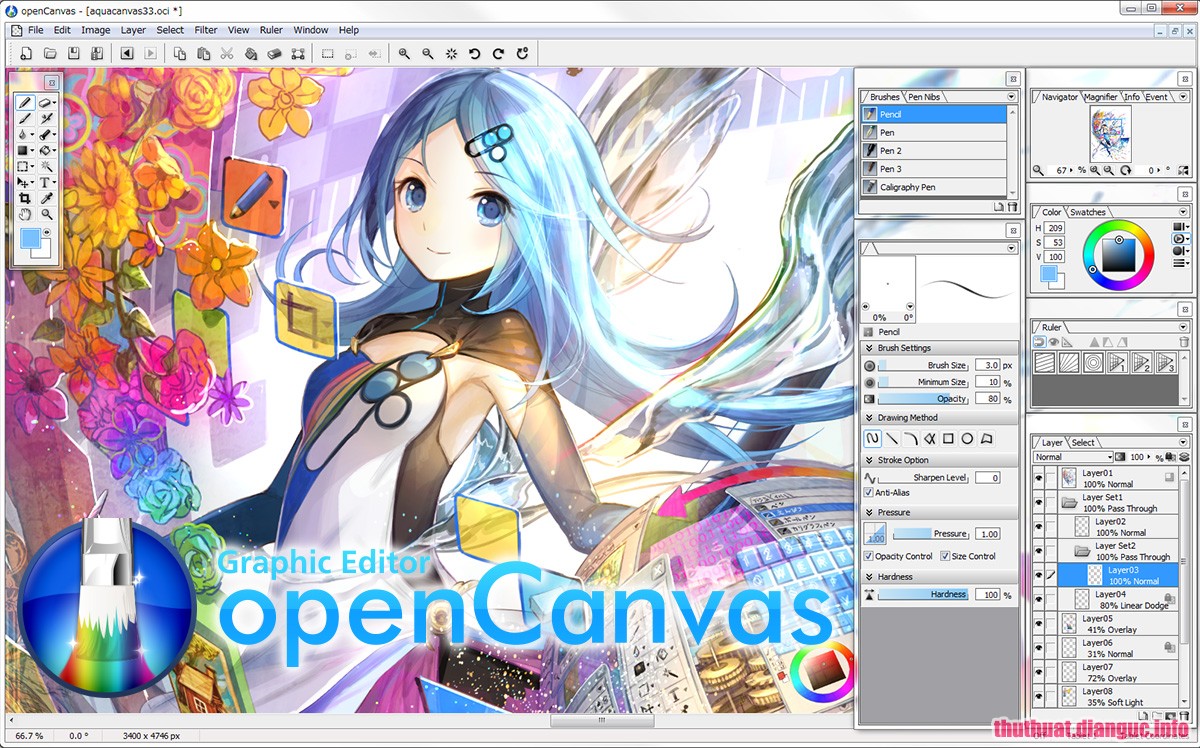The image size is (1200, 748).
Task: Select the Pencil tool in the toolbox
Action: click(x=25, y=102)
